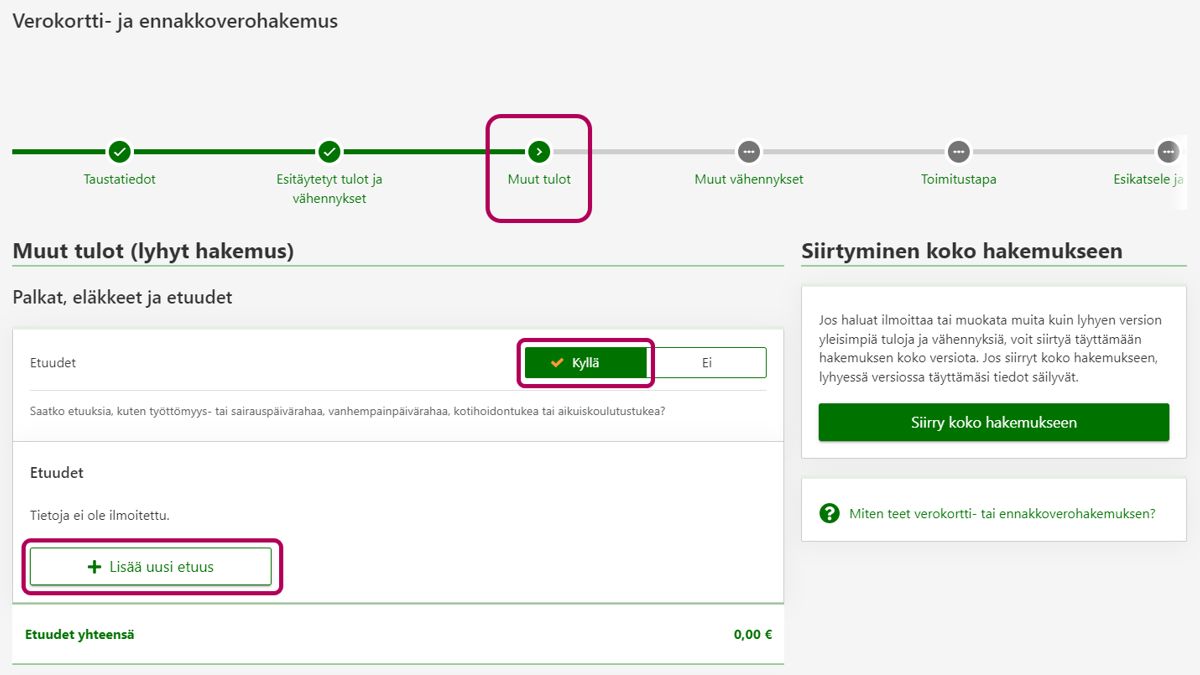Viewport: 1200px width, 675px height.
Task: Open the Toimitustapa step label
Action: tap(958, 180)
